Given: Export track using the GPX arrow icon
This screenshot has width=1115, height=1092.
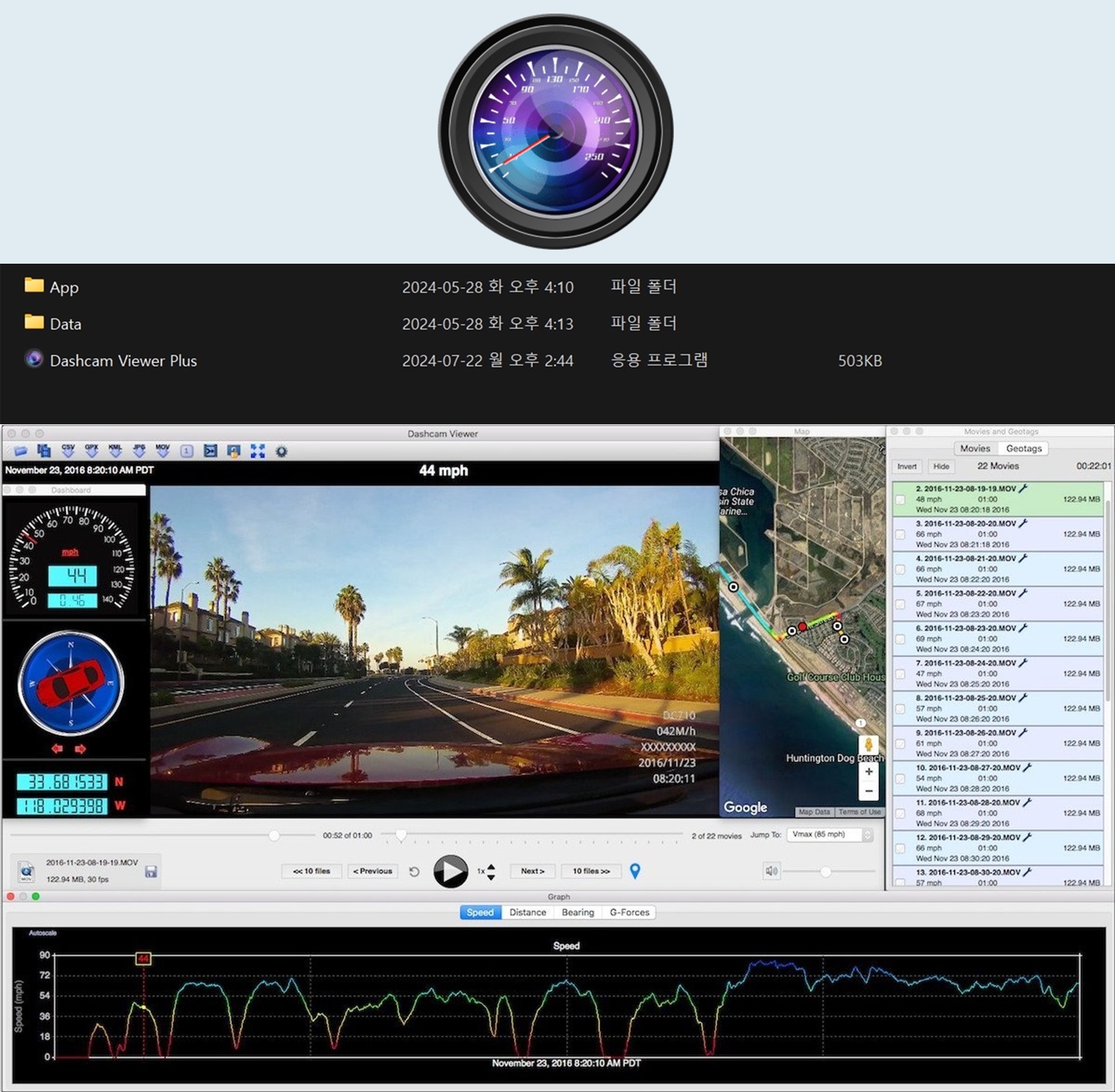Looking at the screenshot, I should [x=91, y=451].
